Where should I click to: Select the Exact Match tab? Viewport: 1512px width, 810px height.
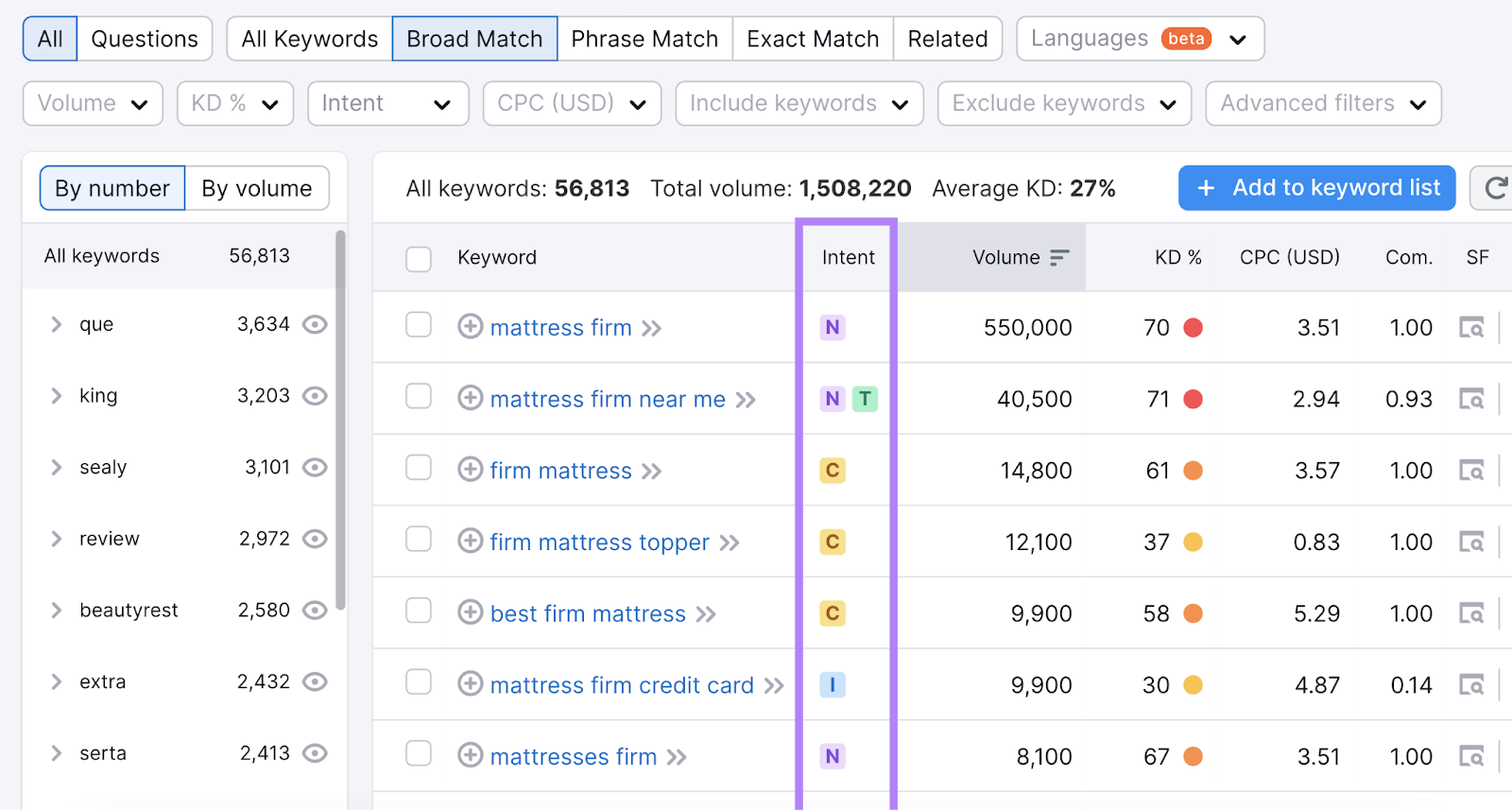[x=813, y=39]
